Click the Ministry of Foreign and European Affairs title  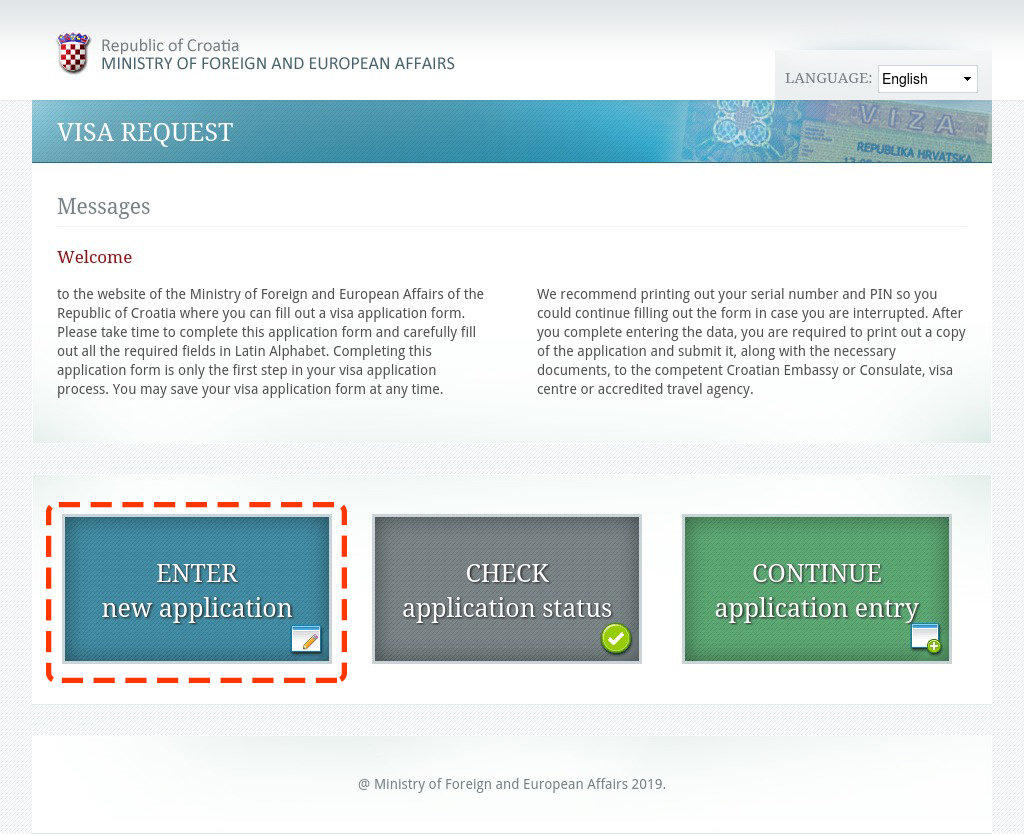tap(278, 64)
